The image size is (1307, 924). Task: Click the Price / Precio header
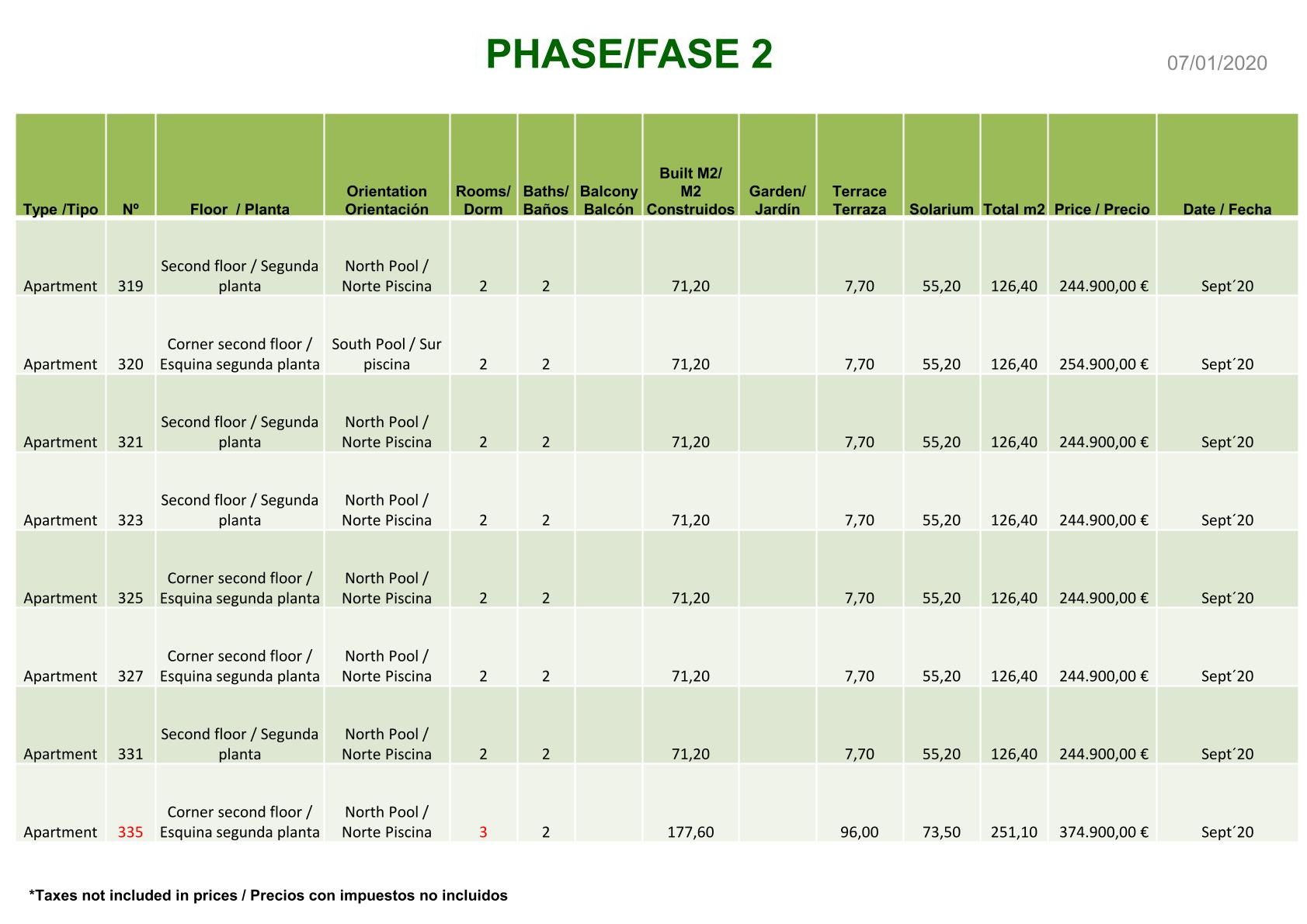[x=1101, y=209]
